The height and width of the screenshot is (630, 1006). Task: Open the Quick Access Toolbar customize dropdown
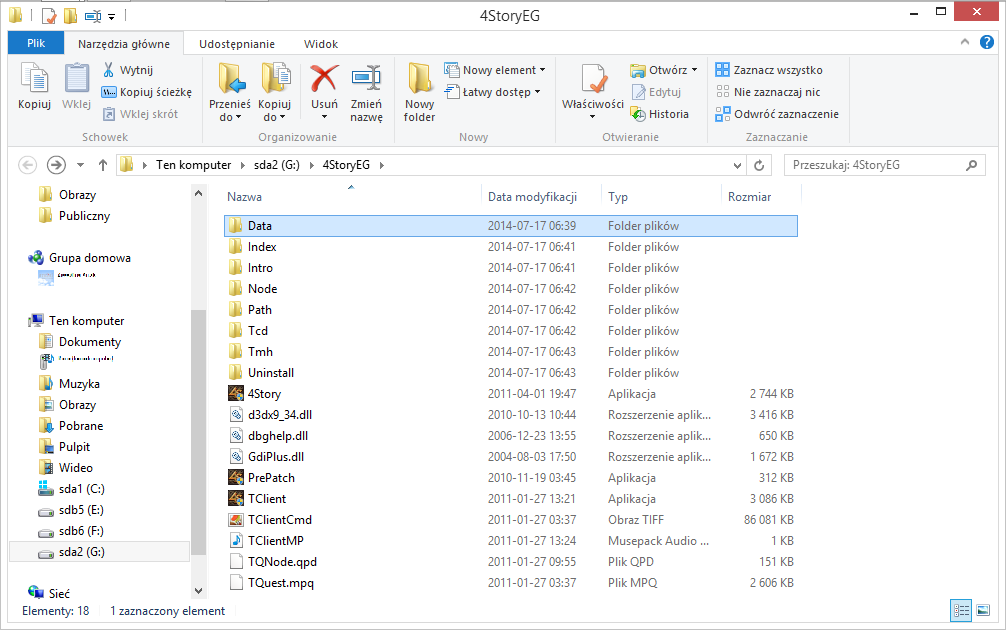[112, 16]
